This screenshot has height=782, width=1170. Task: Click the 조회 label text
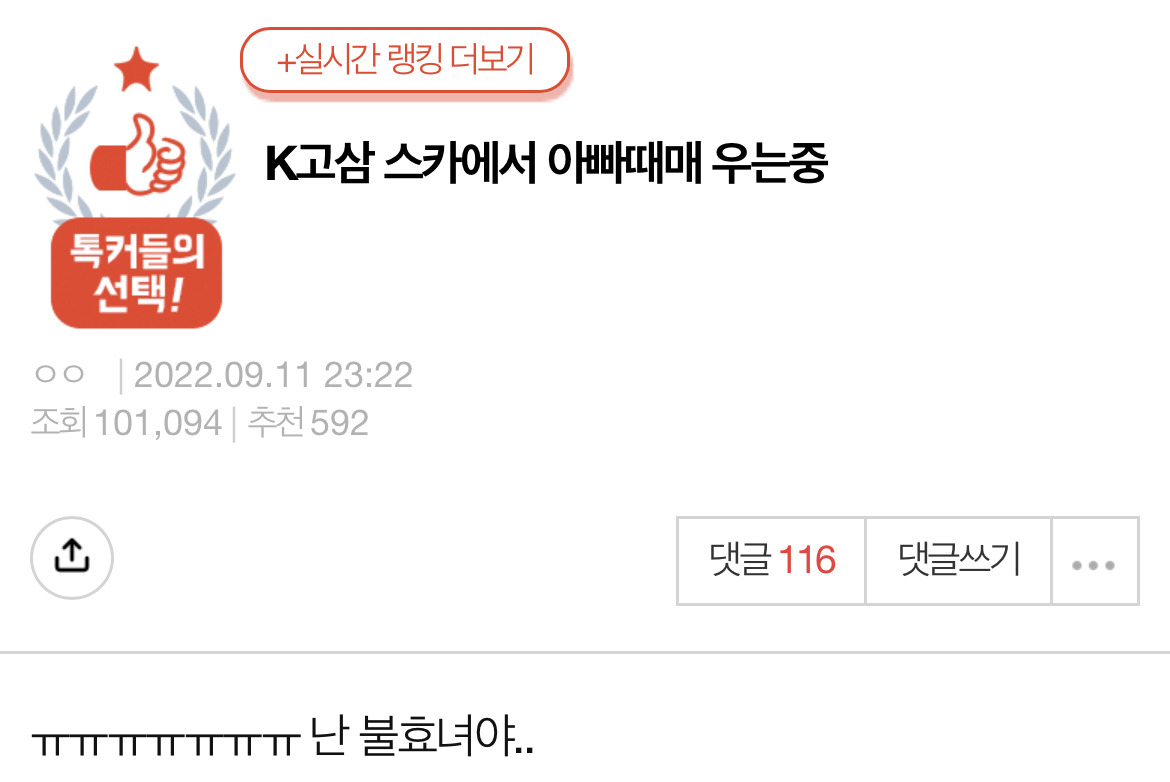pos(59,422)
